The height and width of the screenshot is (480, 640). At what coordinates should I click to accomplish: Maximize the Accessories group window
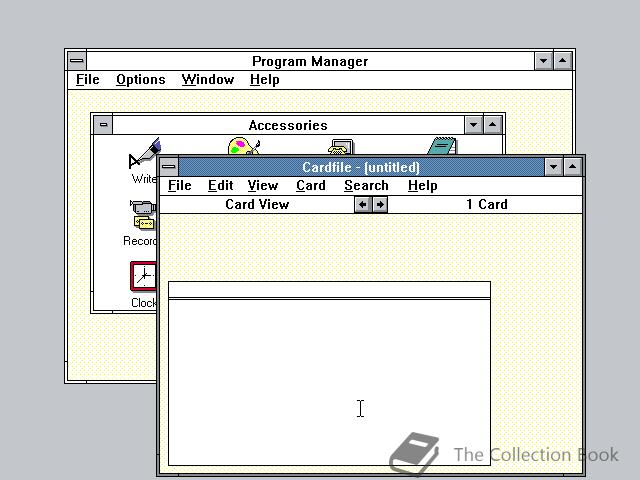(x=493, y=124)
